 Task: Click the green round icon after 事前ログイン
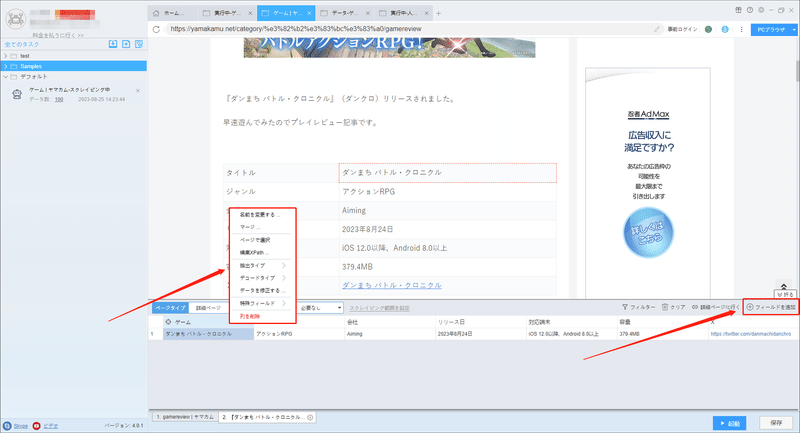click(x=708, y=30)
